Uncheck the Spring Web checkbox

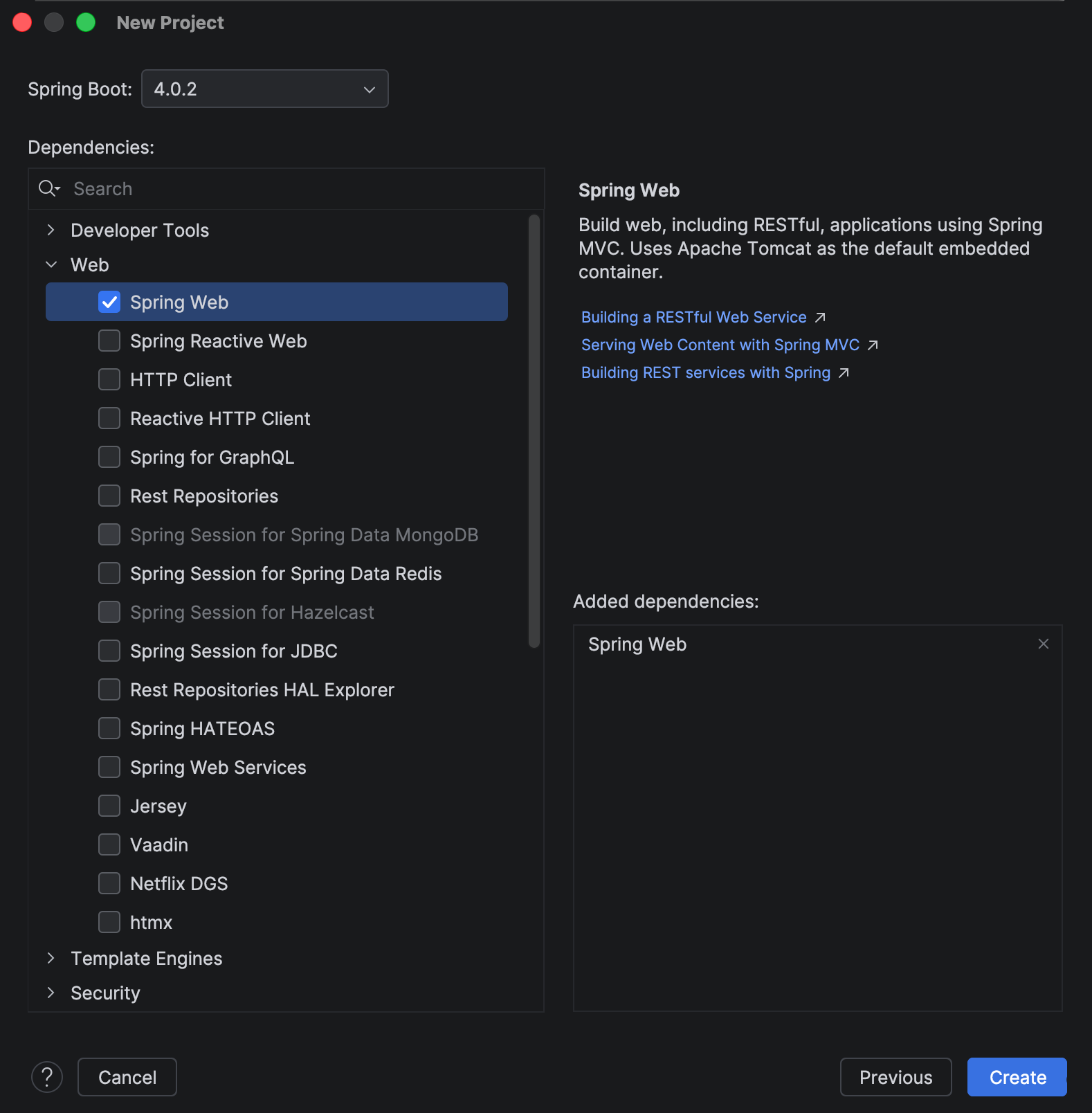pyautogui.click(x=109, y=302)
